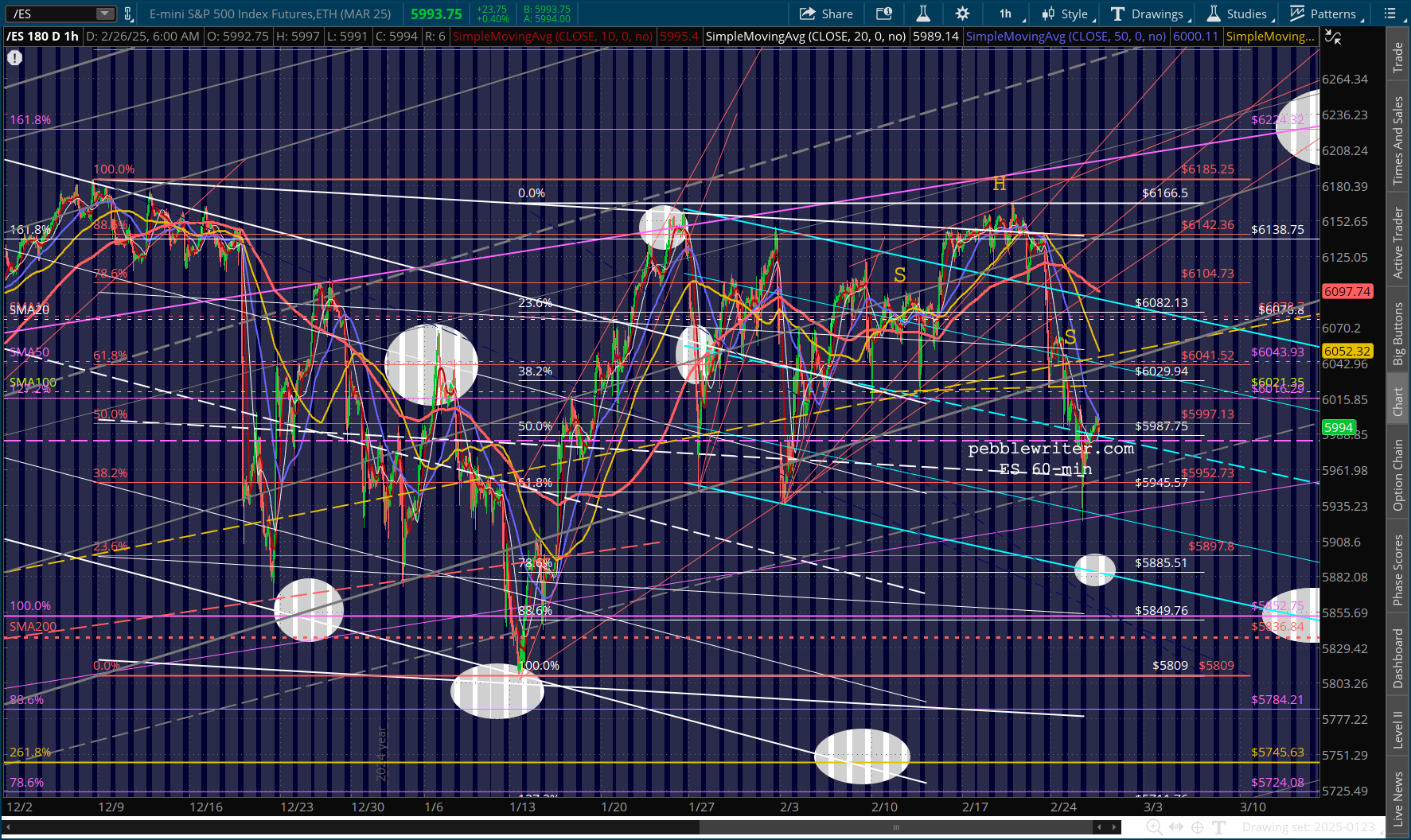1411x840 pixels.
Task: Open the Studies menu
Action: point(1240,14)
